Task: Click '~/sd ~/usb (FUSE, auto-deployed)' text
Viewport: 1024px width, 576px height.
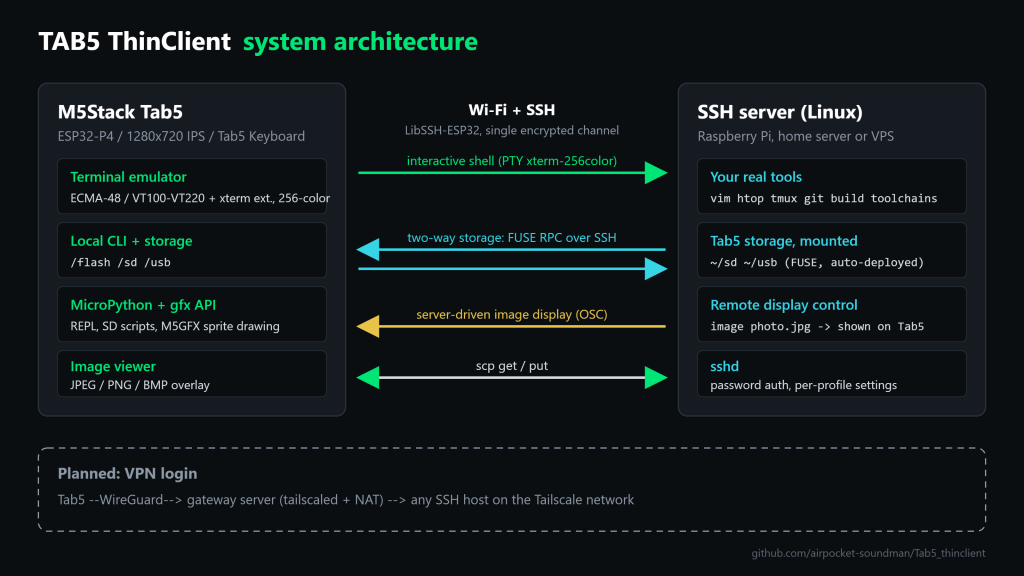Action: 817,262
